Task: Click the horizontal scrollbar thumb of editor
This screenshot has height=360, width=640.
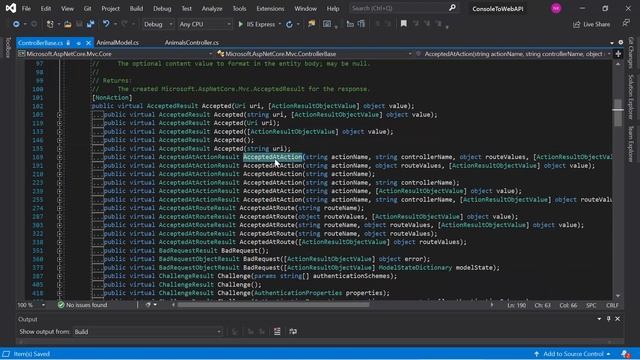Action: 273,305
